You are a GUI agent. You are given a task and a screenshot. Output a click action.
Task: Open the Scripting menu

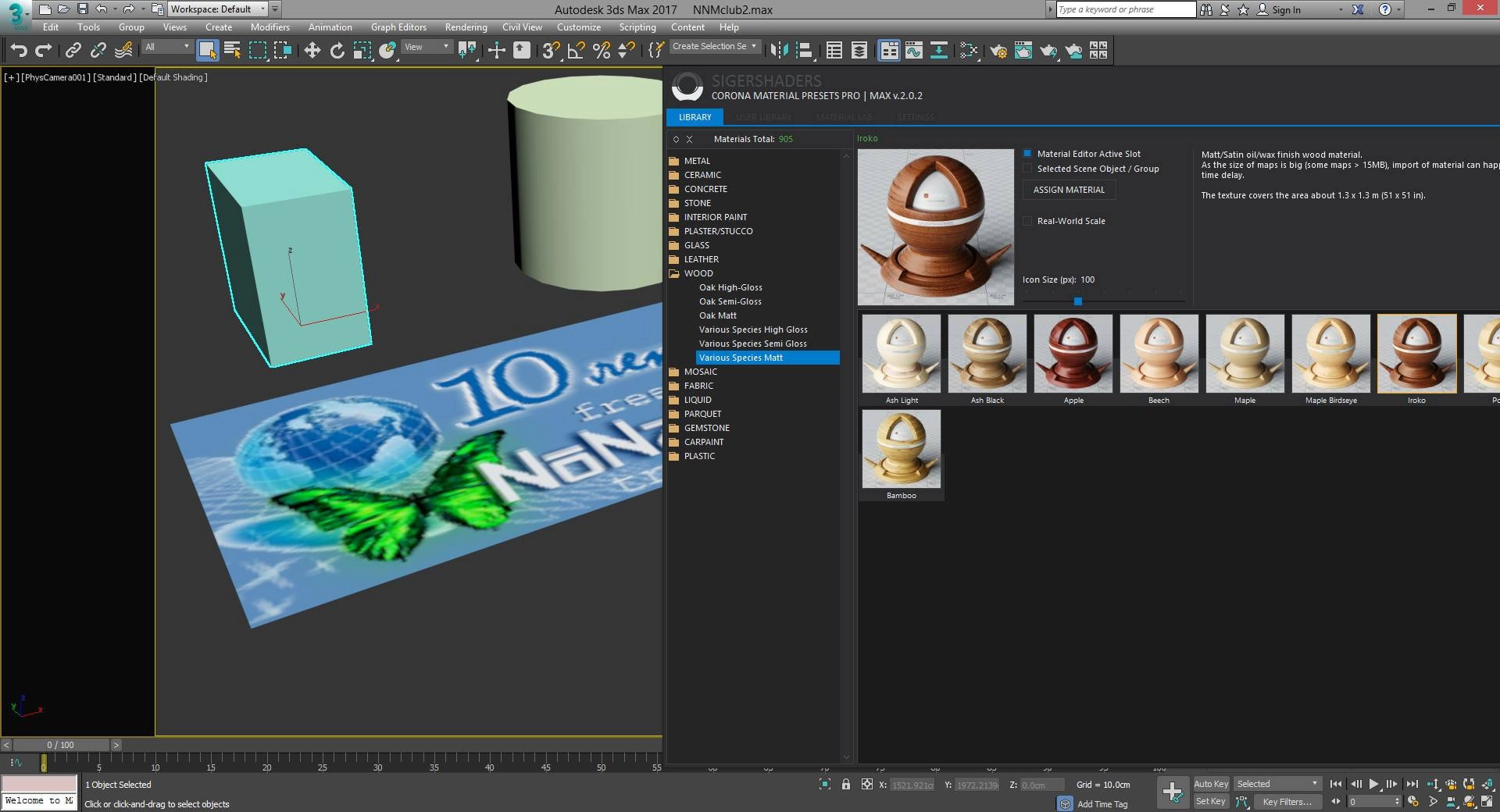(637, 27)
